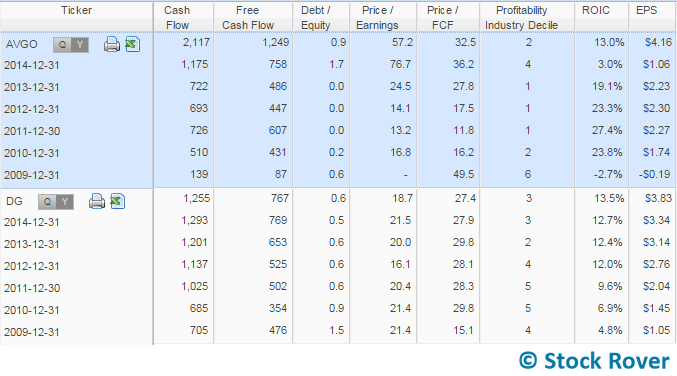Toggle quarterly view Q for DG
This screenshot has width=677, height=376.
click(47, 202)
